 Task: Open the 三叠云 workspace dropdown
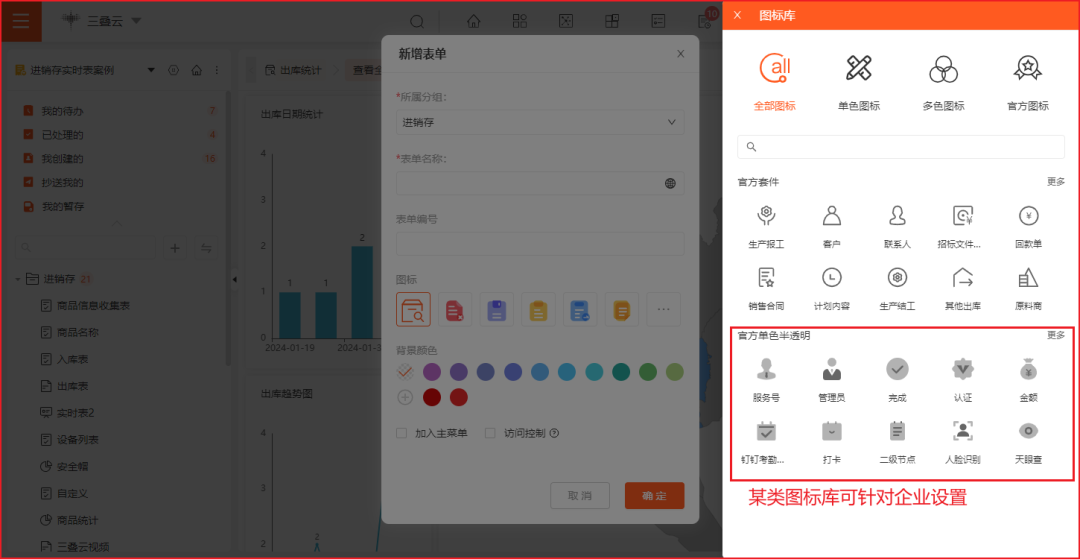136,21
